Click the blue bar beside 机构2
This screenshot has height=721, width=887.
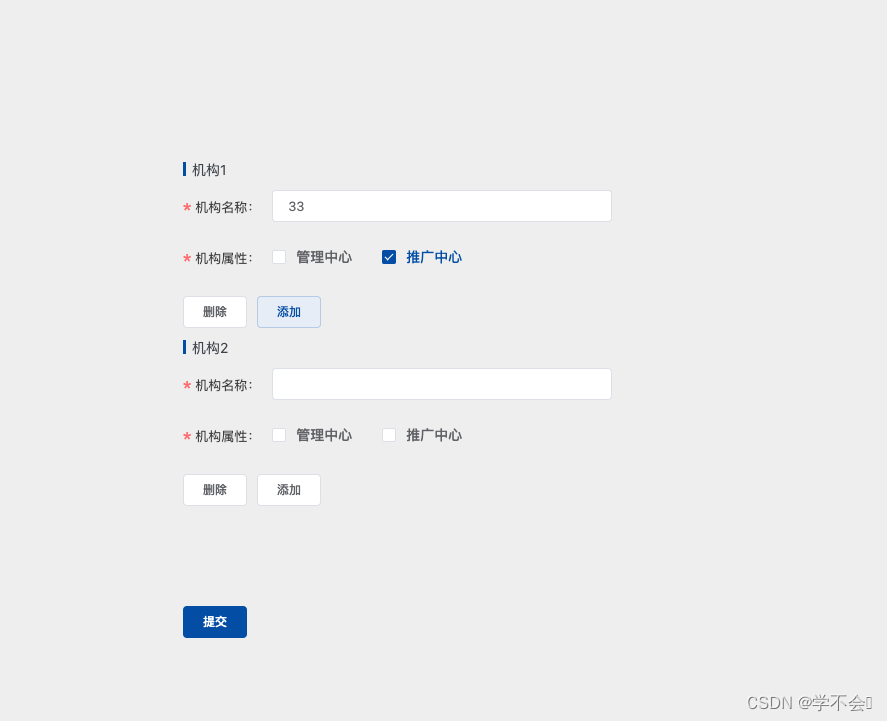[184, 347]
